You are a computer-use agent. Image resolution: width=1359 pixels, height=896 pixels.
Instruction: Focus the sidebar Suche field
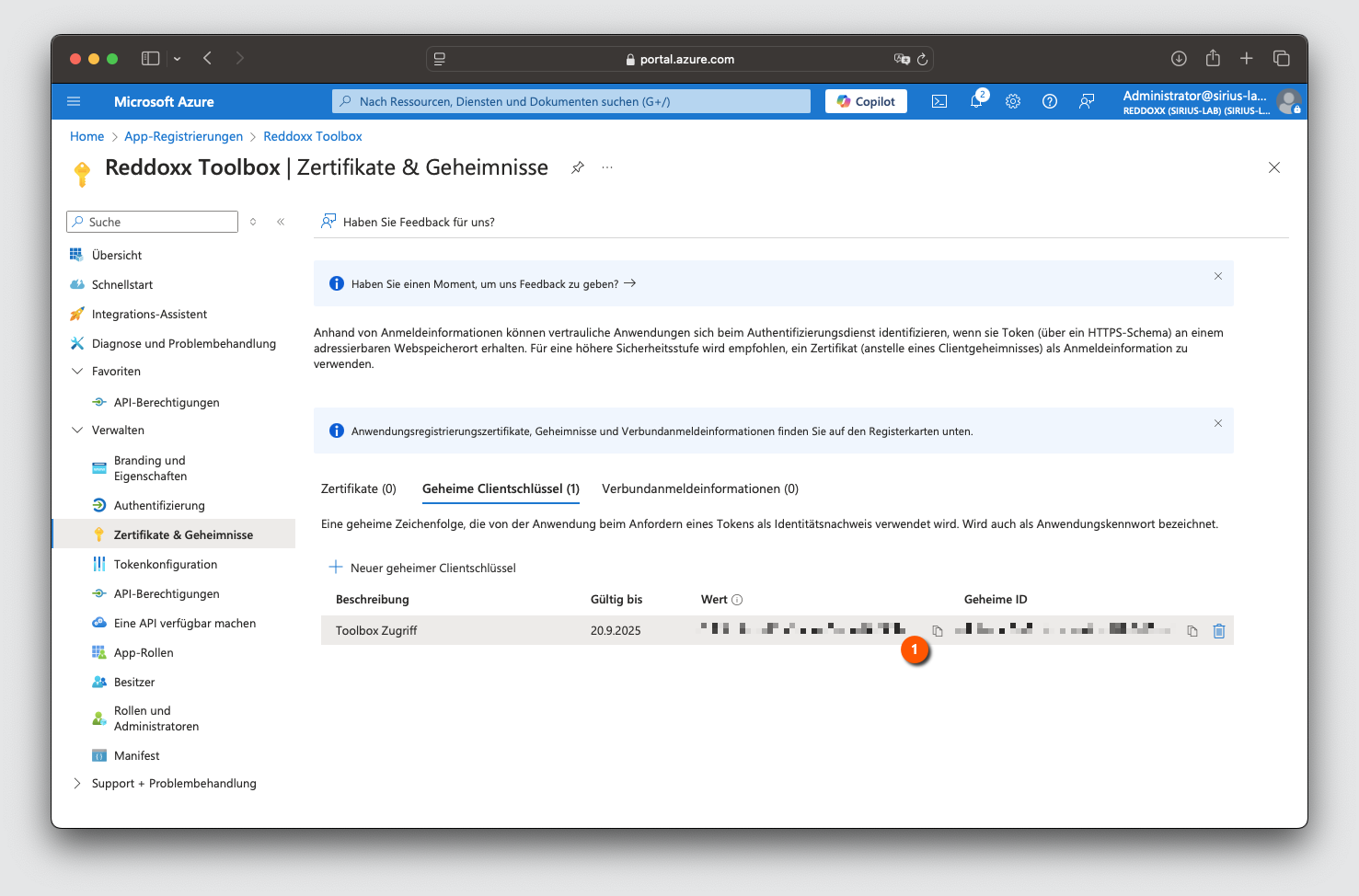click(153, 222)
